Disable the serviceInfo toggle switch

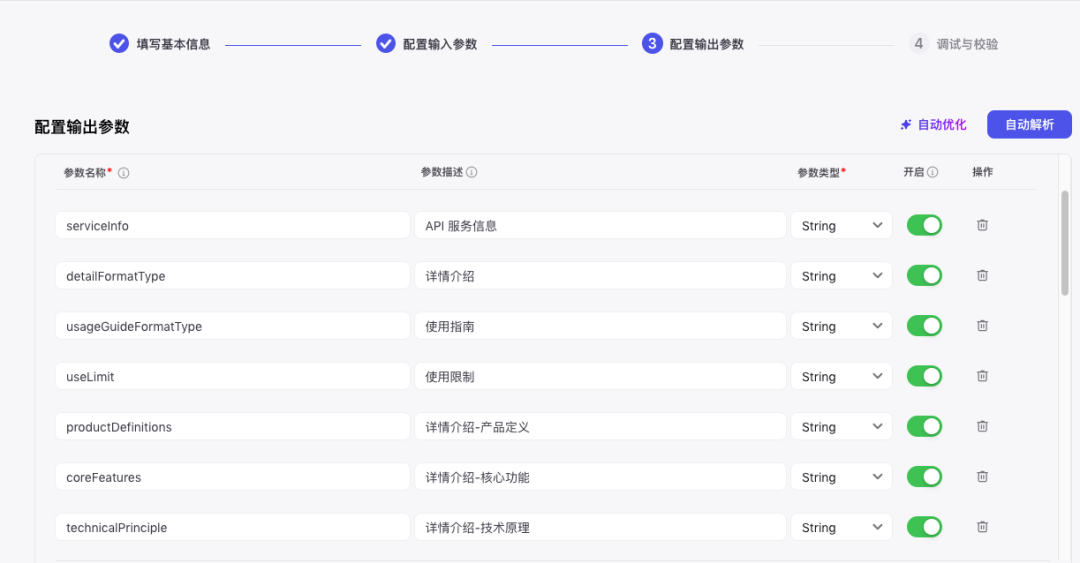pos(924,225)
